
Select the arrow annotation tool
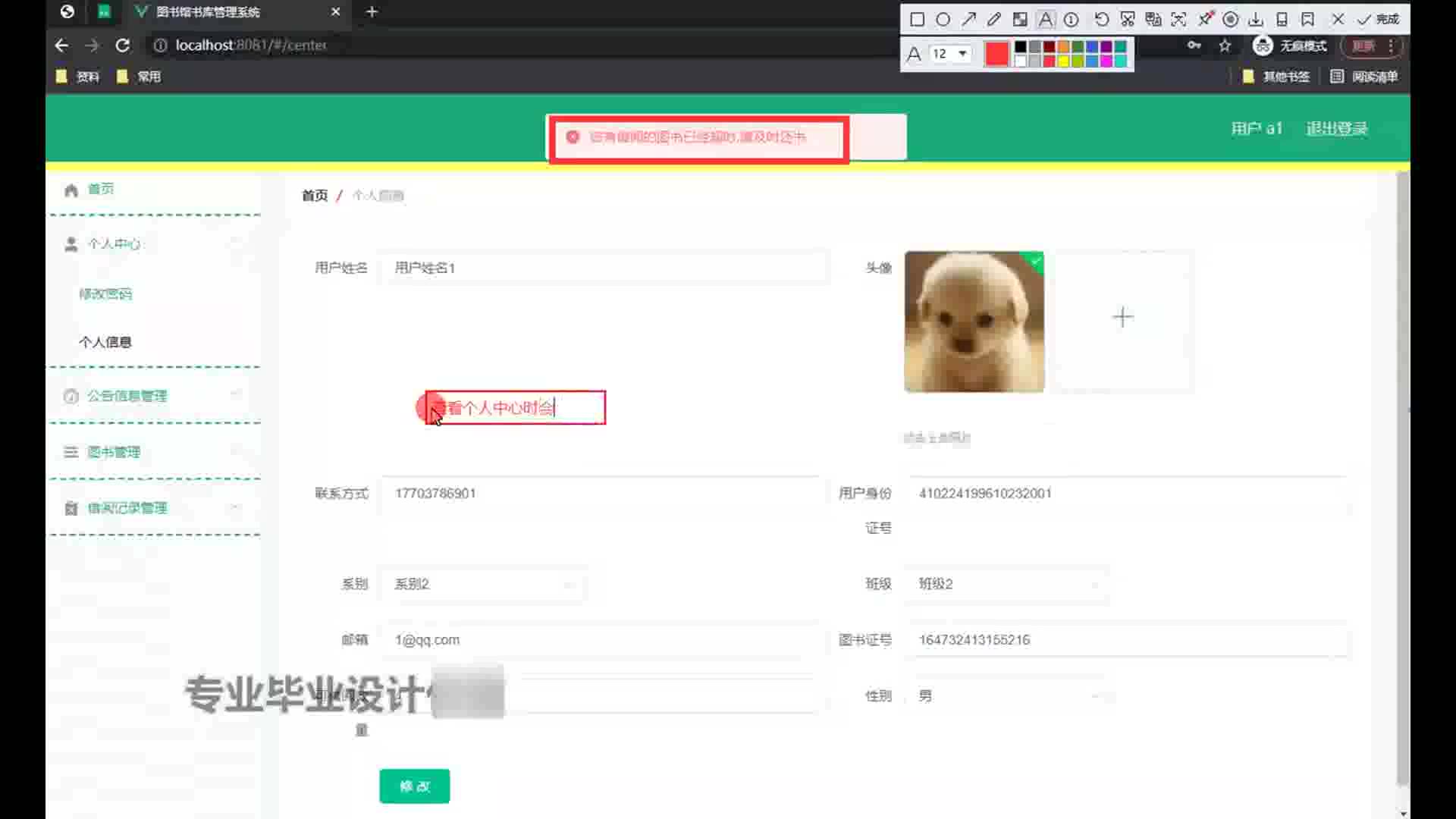968,20
